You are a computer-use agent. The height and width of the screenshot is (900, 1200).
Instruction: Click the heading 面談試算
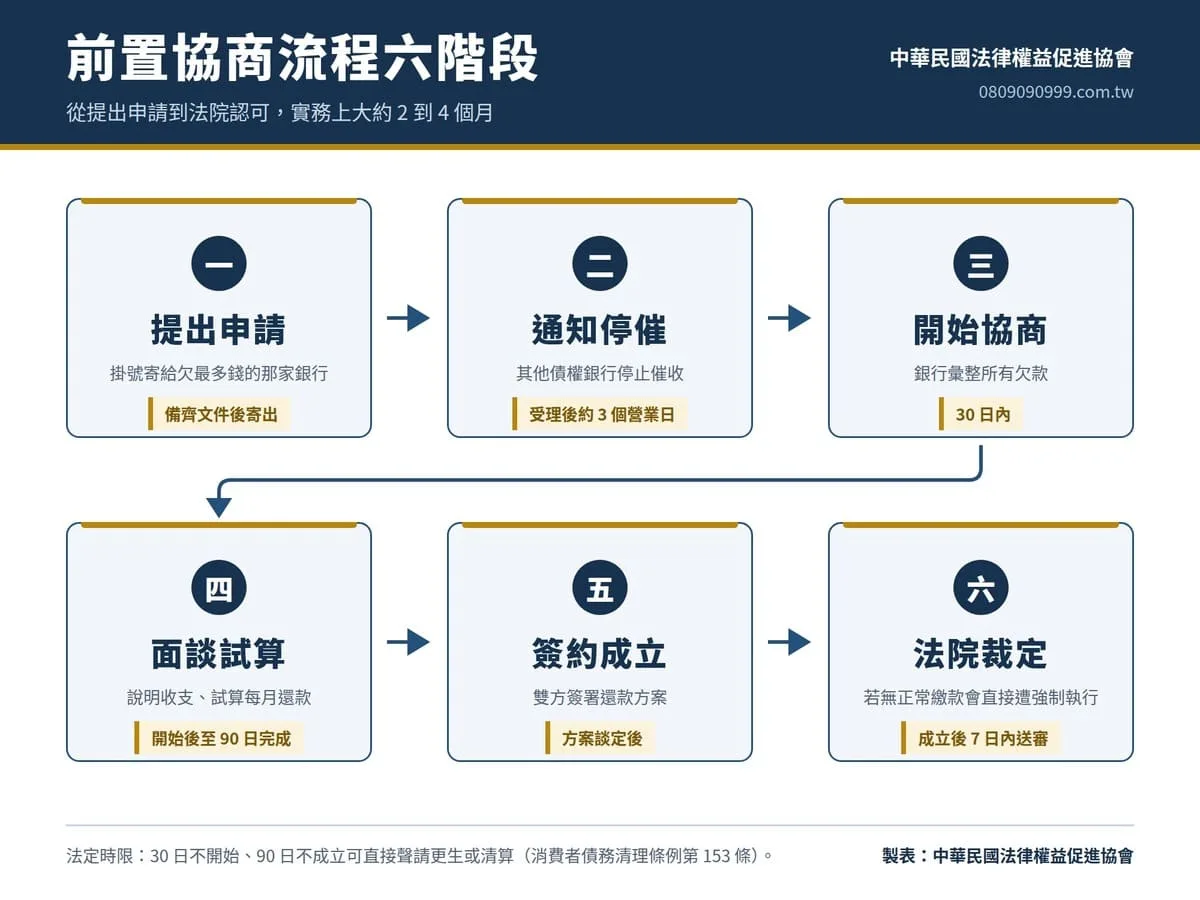pyautogui.click(x=218, y=654)
